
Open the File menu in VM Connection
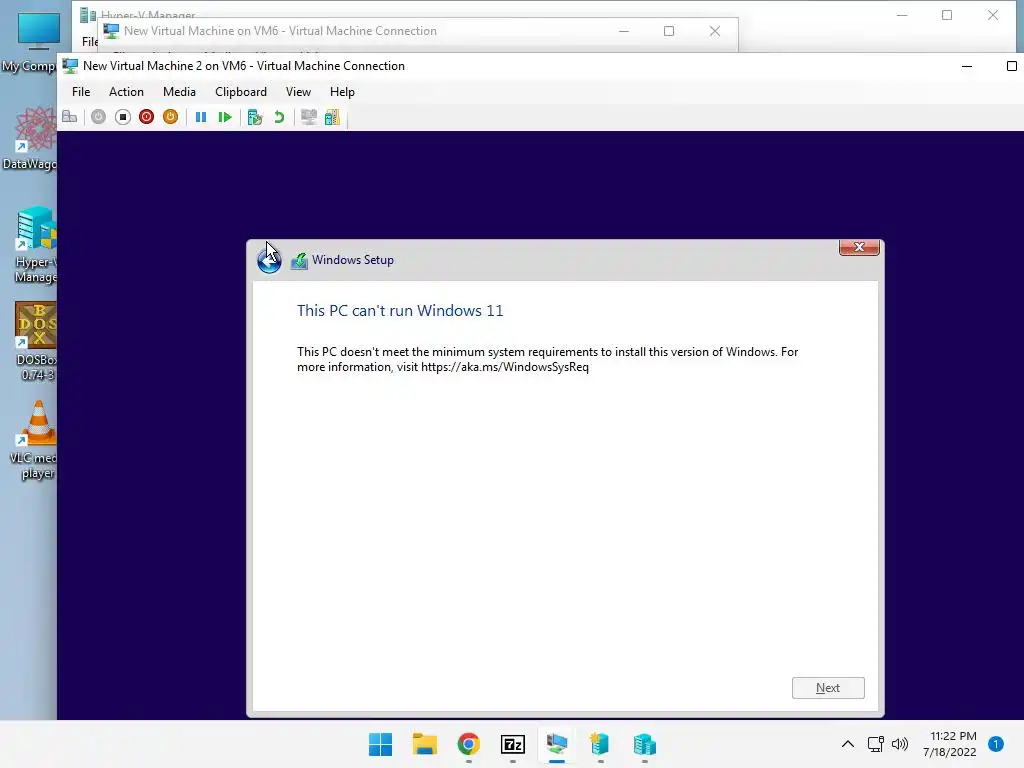click(81, 92)
